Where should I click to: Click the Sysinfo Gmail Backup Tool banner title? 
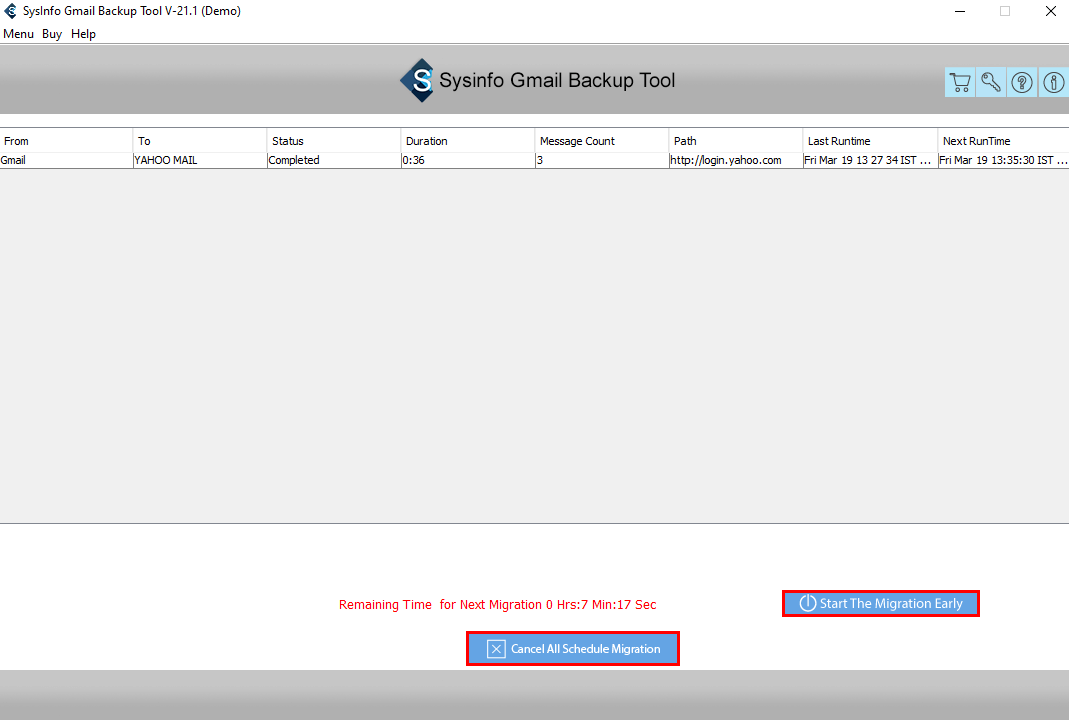pos(557,80)
